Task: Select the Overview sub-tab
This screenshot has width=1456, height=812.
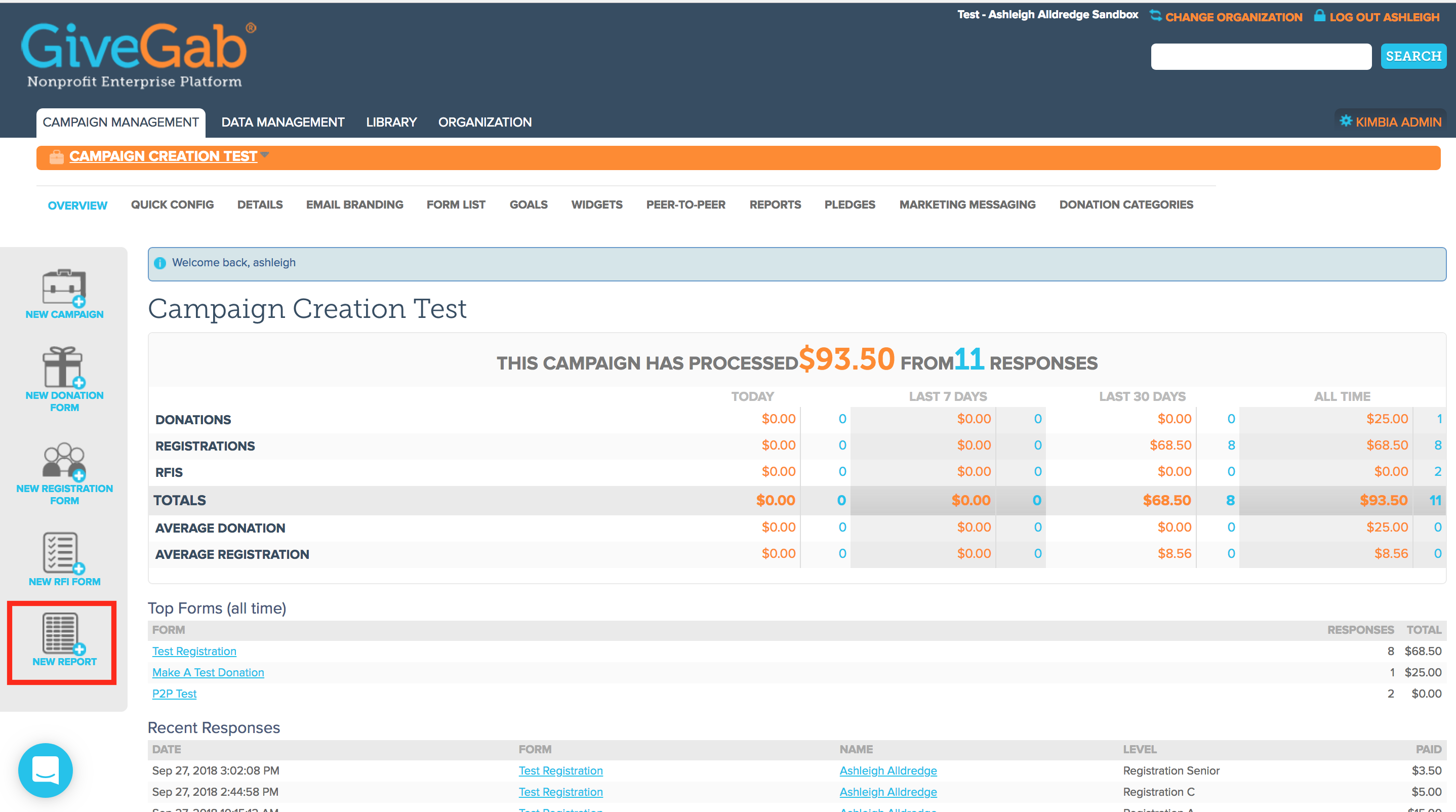Action: pos(77,205)
